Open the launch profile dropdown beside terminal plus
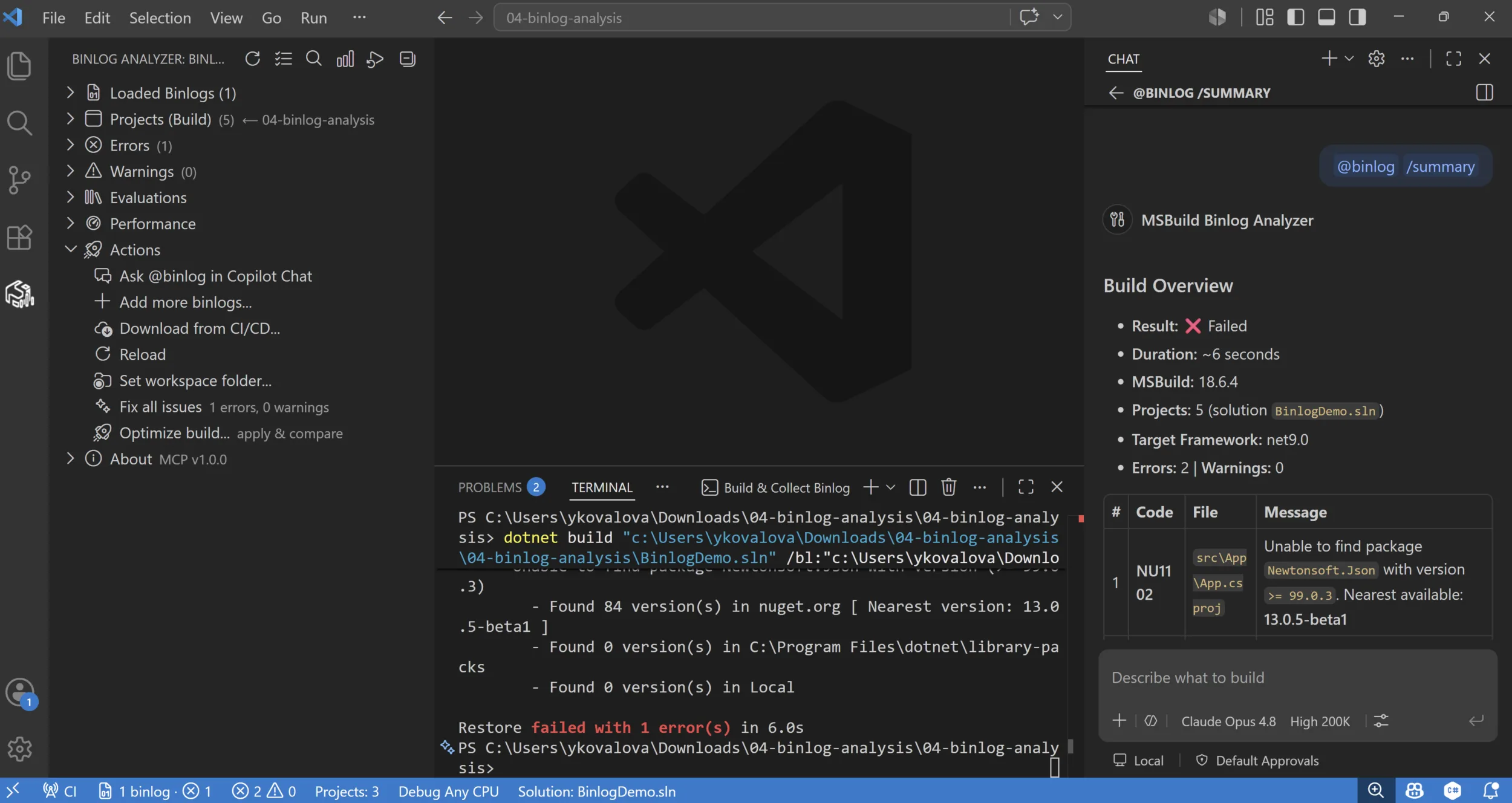 [890, 487]
